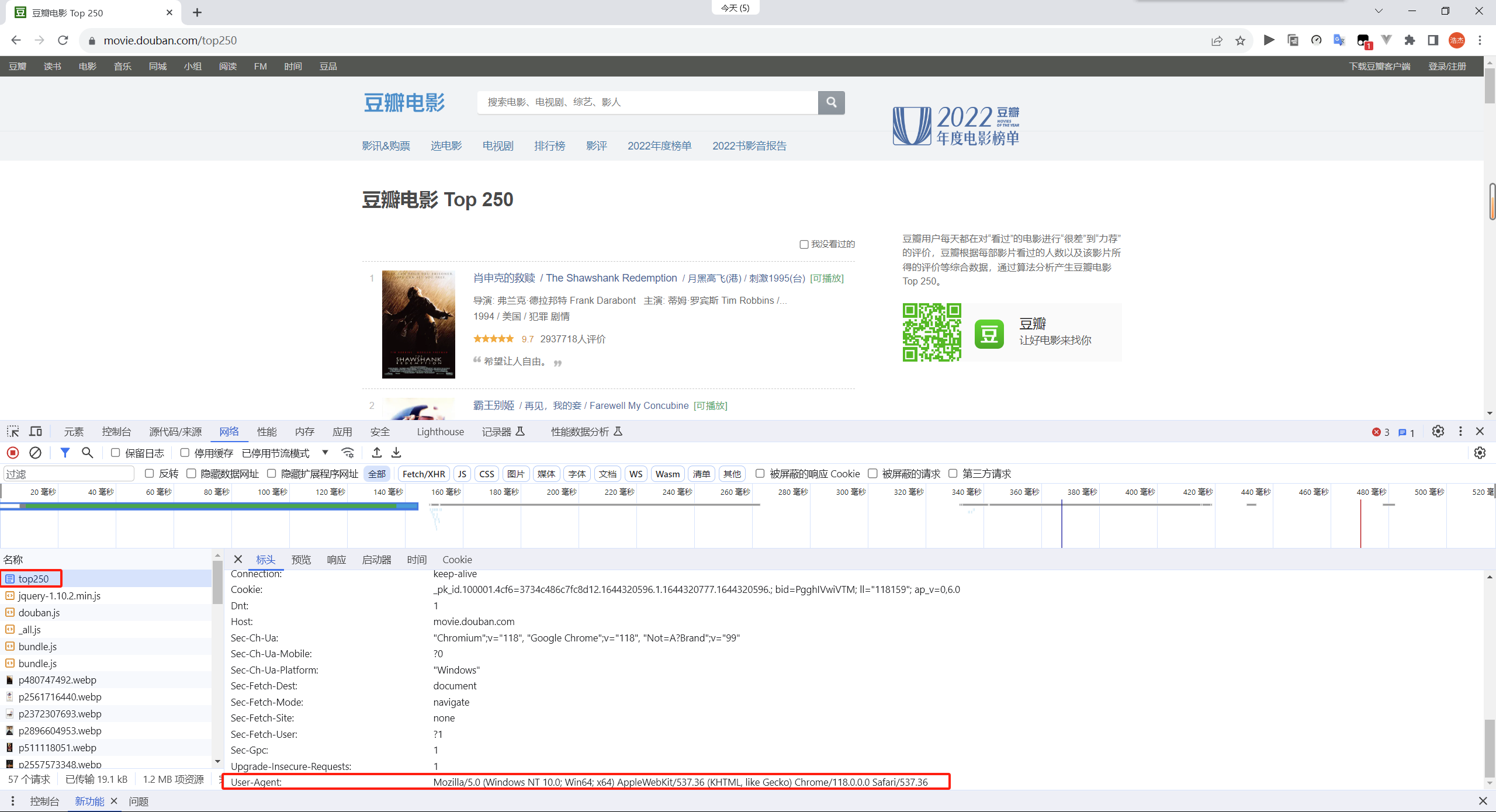Open the drawer three-dot menu
Screen dimensions: 1496x812
coord(13,801)
